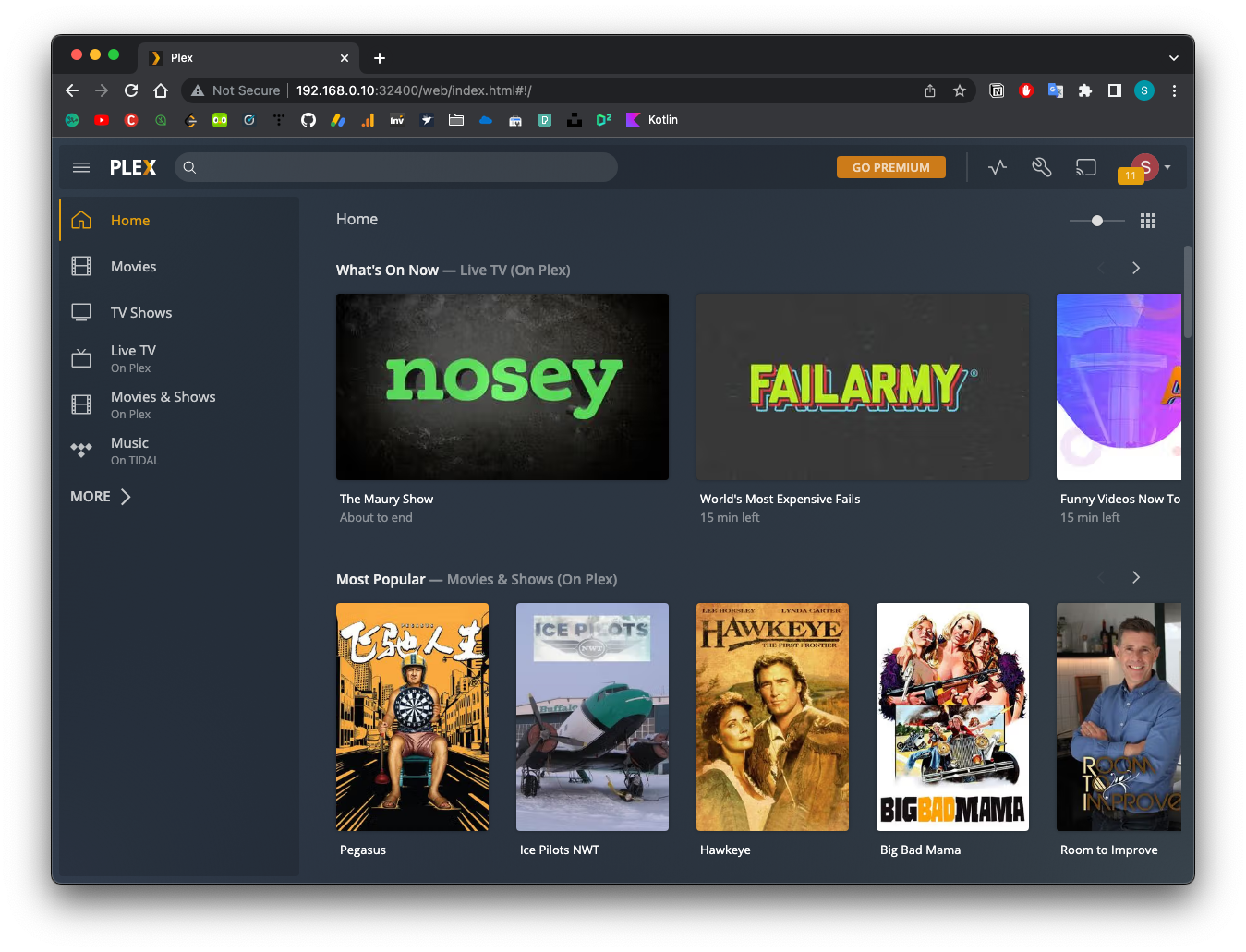Open the What's On Now heading
The height and width of the screenshot is (952, 1246).
click(x=387, y=270)
